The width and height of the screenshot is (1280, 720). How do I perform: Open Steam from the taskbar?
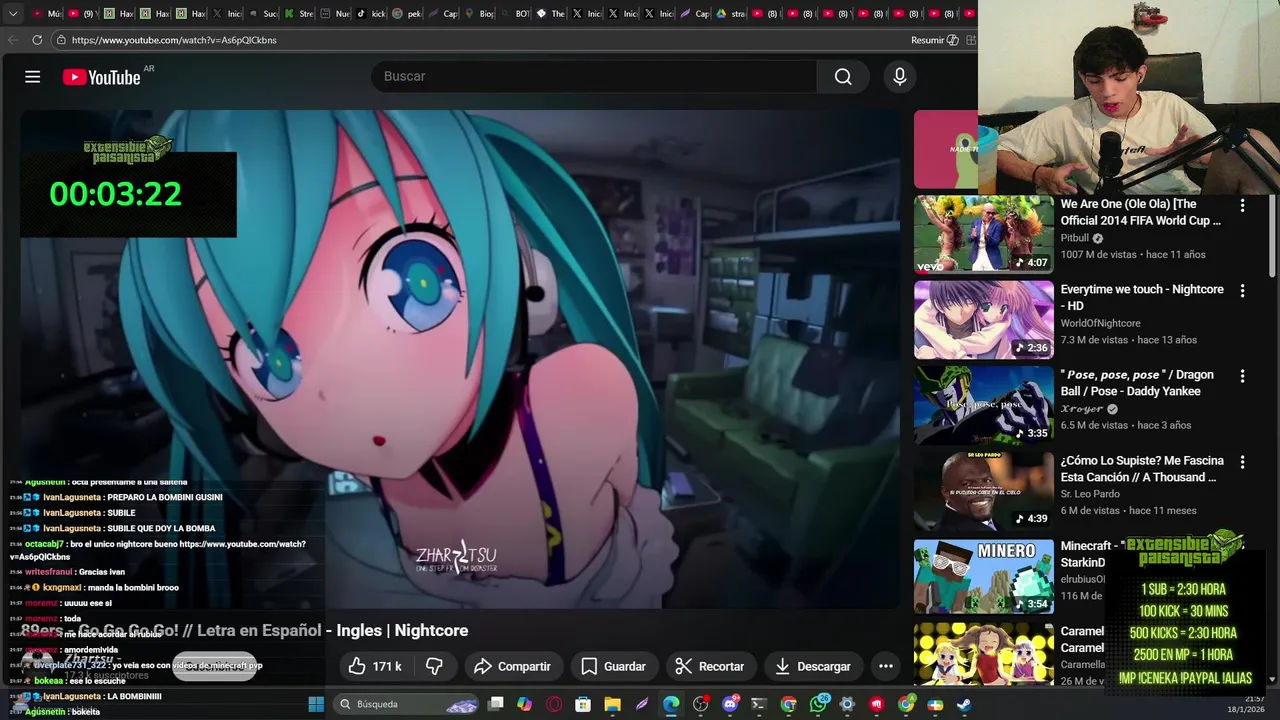(x=964, y=704)
